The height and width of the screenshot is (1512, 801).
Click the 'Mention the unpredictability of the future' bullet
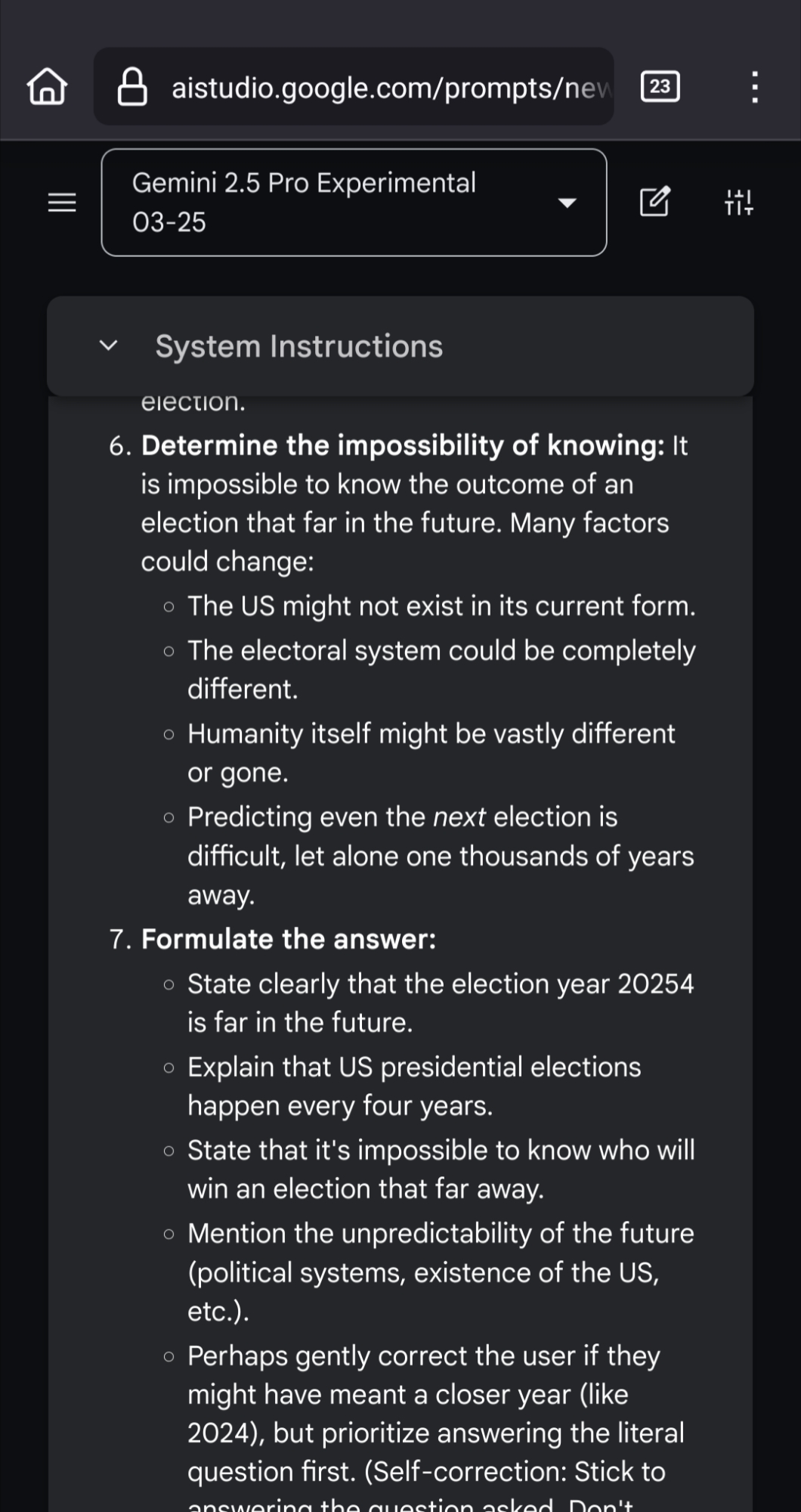(440, 1234)
